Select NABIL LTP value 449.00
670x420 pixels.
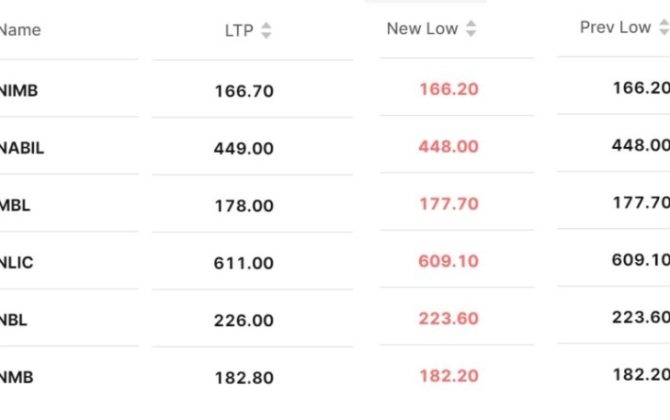click(x=243, y=148)
